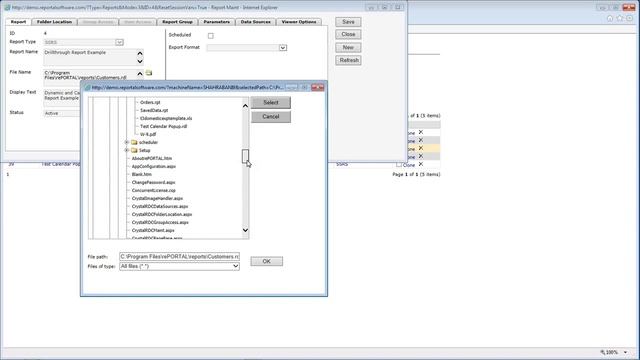Select Orders.rpt in the file tree

[x=150, y=102]
